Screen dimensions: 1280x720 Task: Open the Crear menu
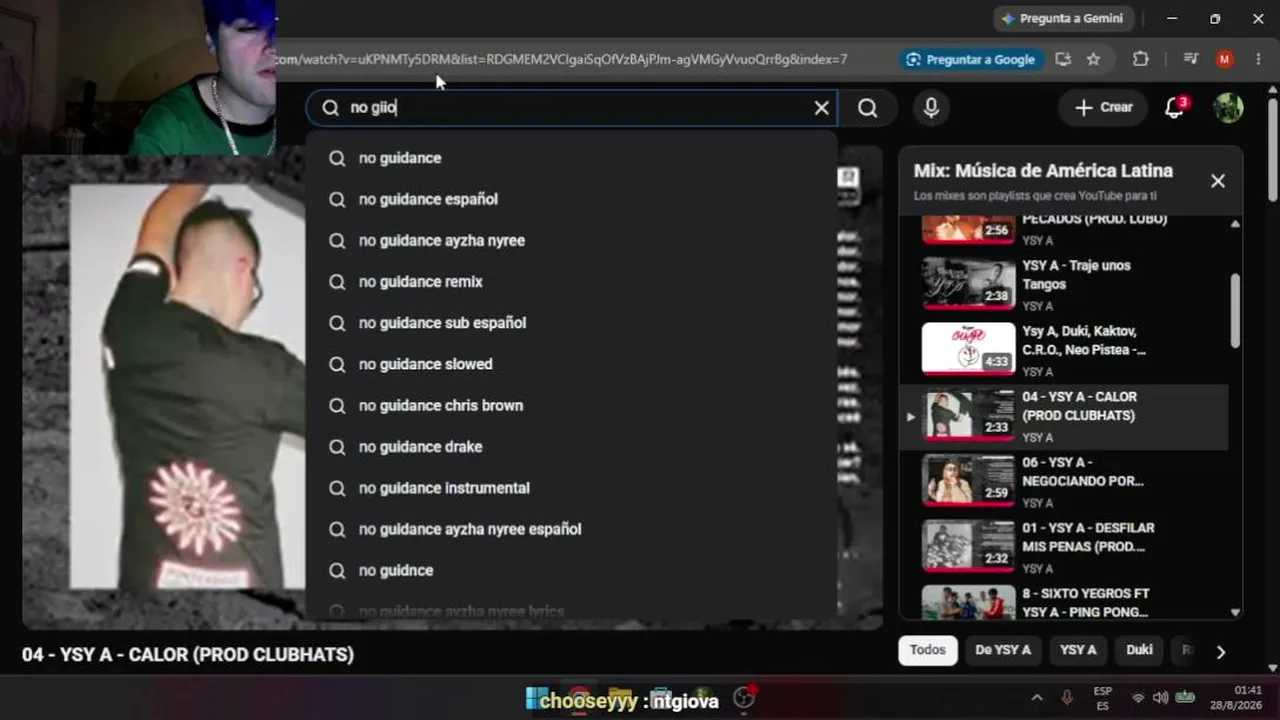(1103, 108)
